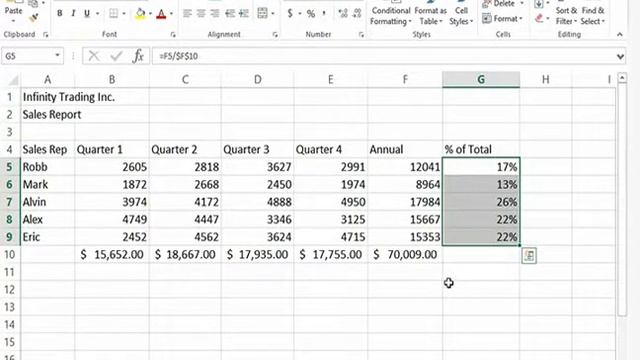
Task: Open Alignment dialog launcher
Action: pyautogui.click(x=275, y=35)
